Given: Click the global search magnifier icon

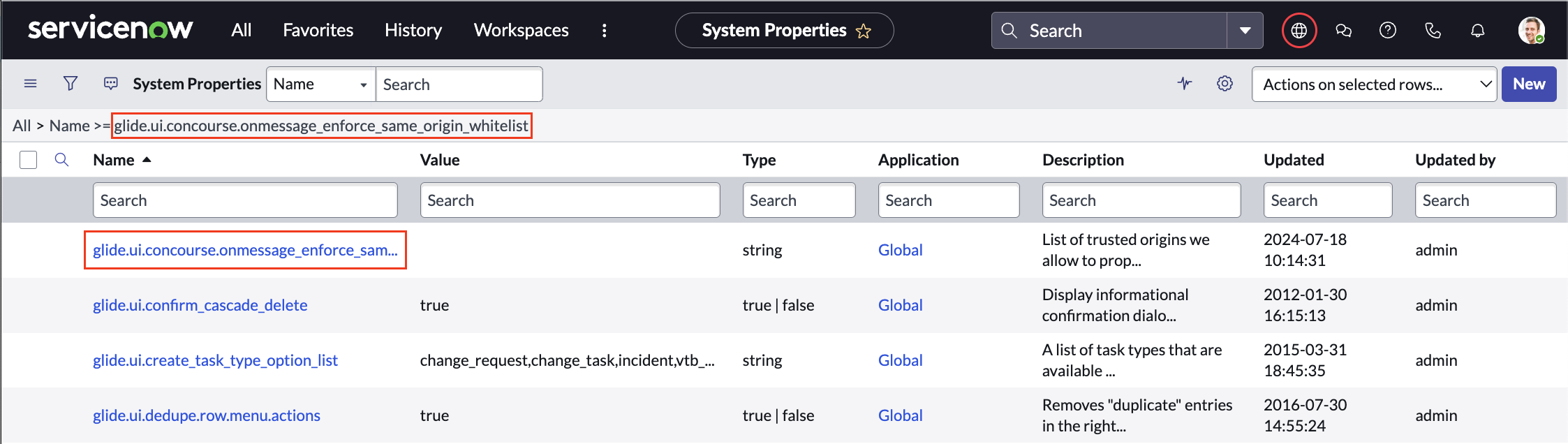Looking at the screenshot, I should 1009,30.
